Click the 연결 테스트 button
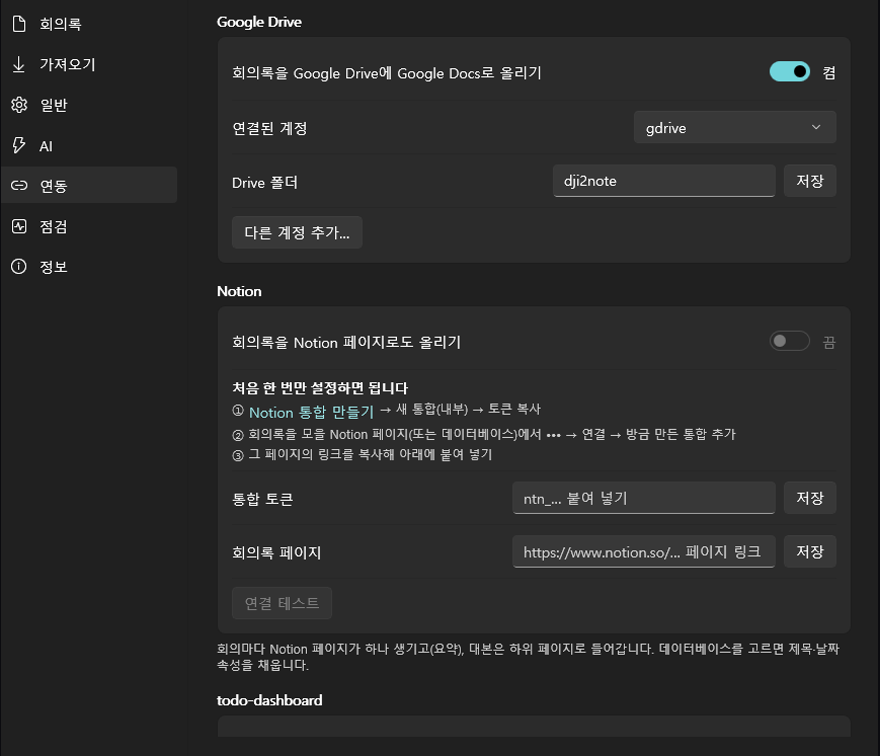Viewport: 880px width, 756px height. tap(282, 603)
